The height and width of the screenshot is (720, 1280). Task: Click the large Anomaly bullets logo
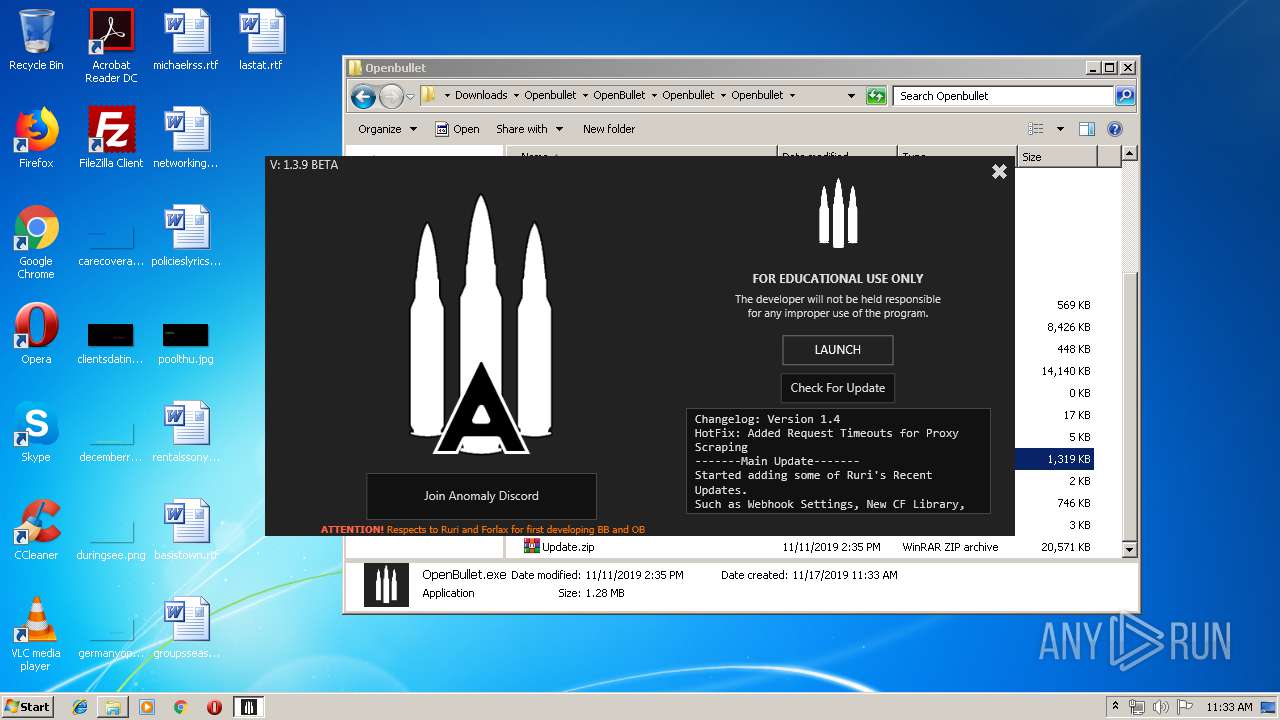(x=481, y=323)
